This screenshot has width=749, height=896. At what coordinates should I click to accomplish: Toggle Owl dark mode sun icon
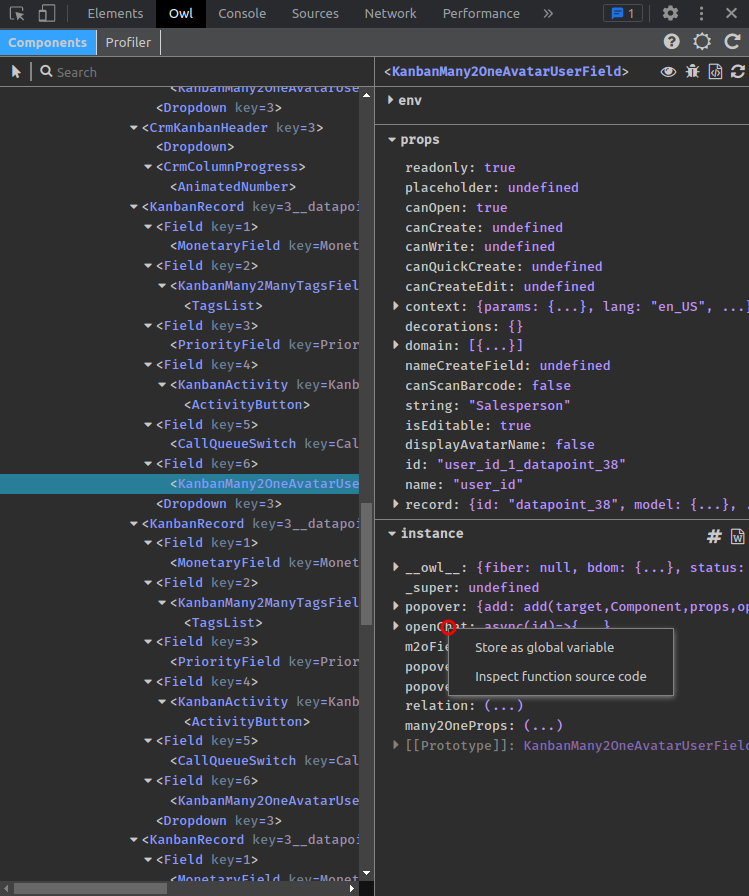tap(702, 42)
